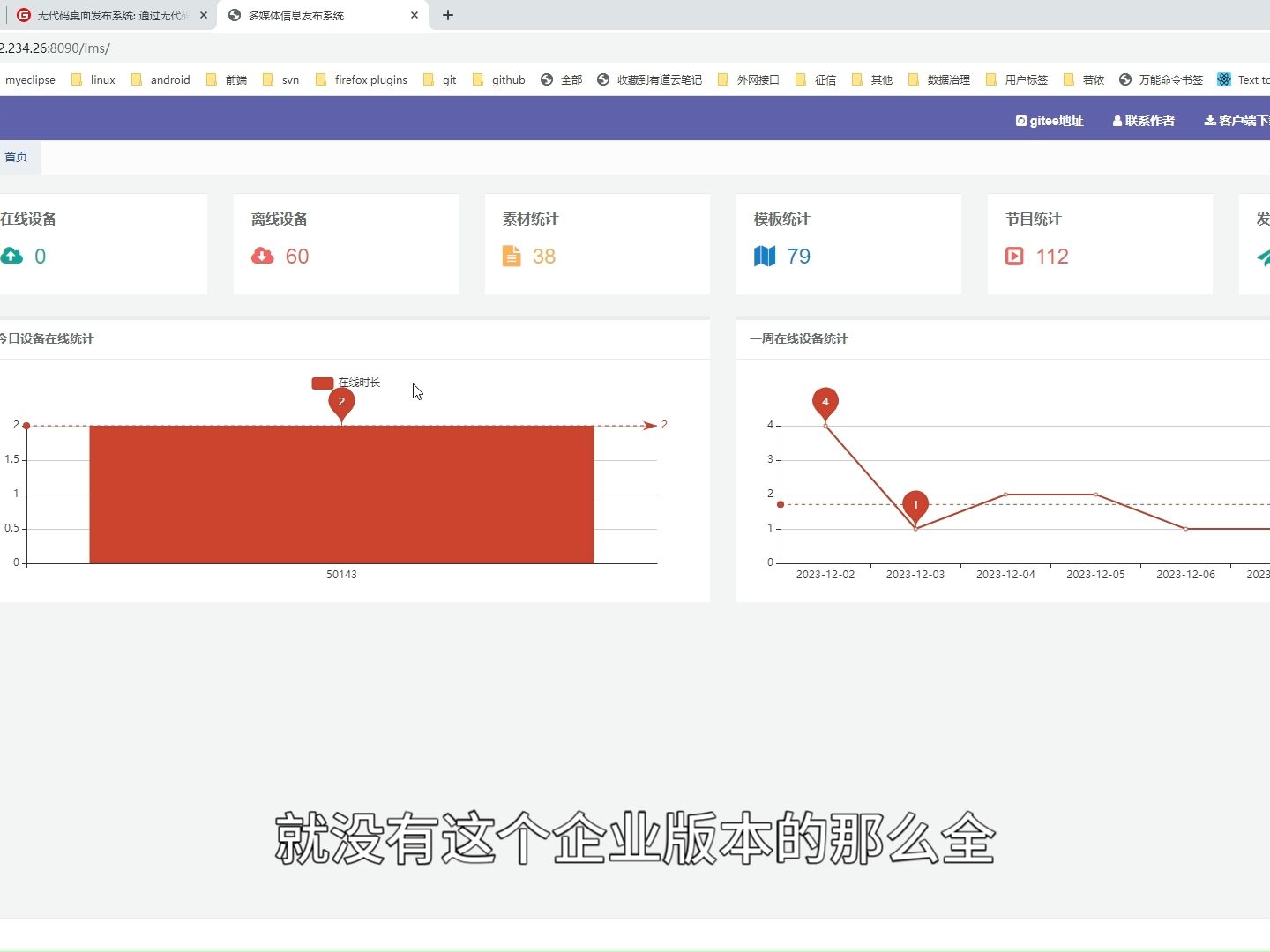This screenshot has width=1270, height=952.
Task: Open the 全部 bookmark
Action: 562,79
